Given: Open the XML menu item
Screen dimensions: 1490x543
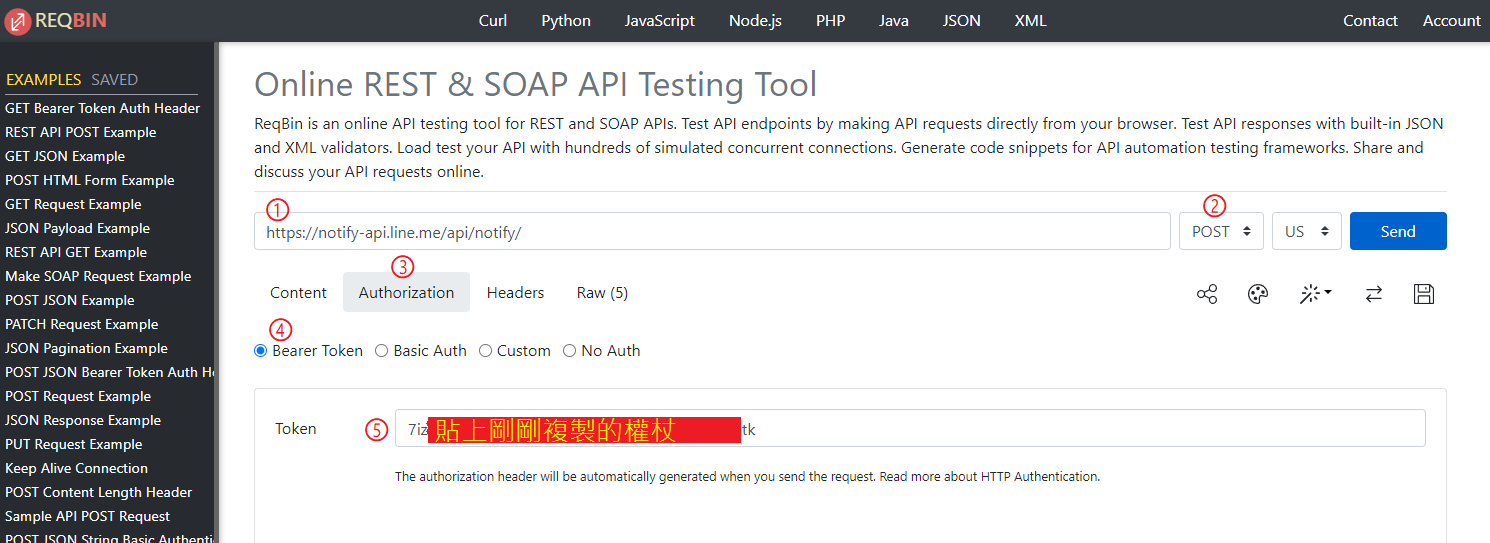Looking at the screenshot, I should click(1030, 20).
